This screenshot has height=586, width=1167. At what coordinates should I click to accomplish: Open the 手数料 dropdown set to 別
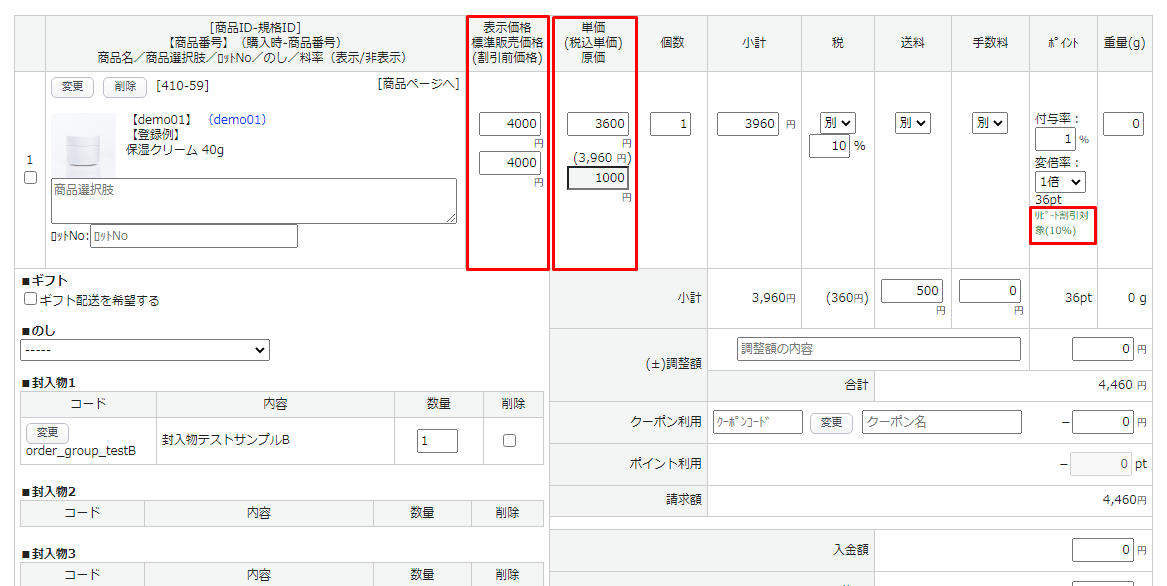[x=990, y=123]
